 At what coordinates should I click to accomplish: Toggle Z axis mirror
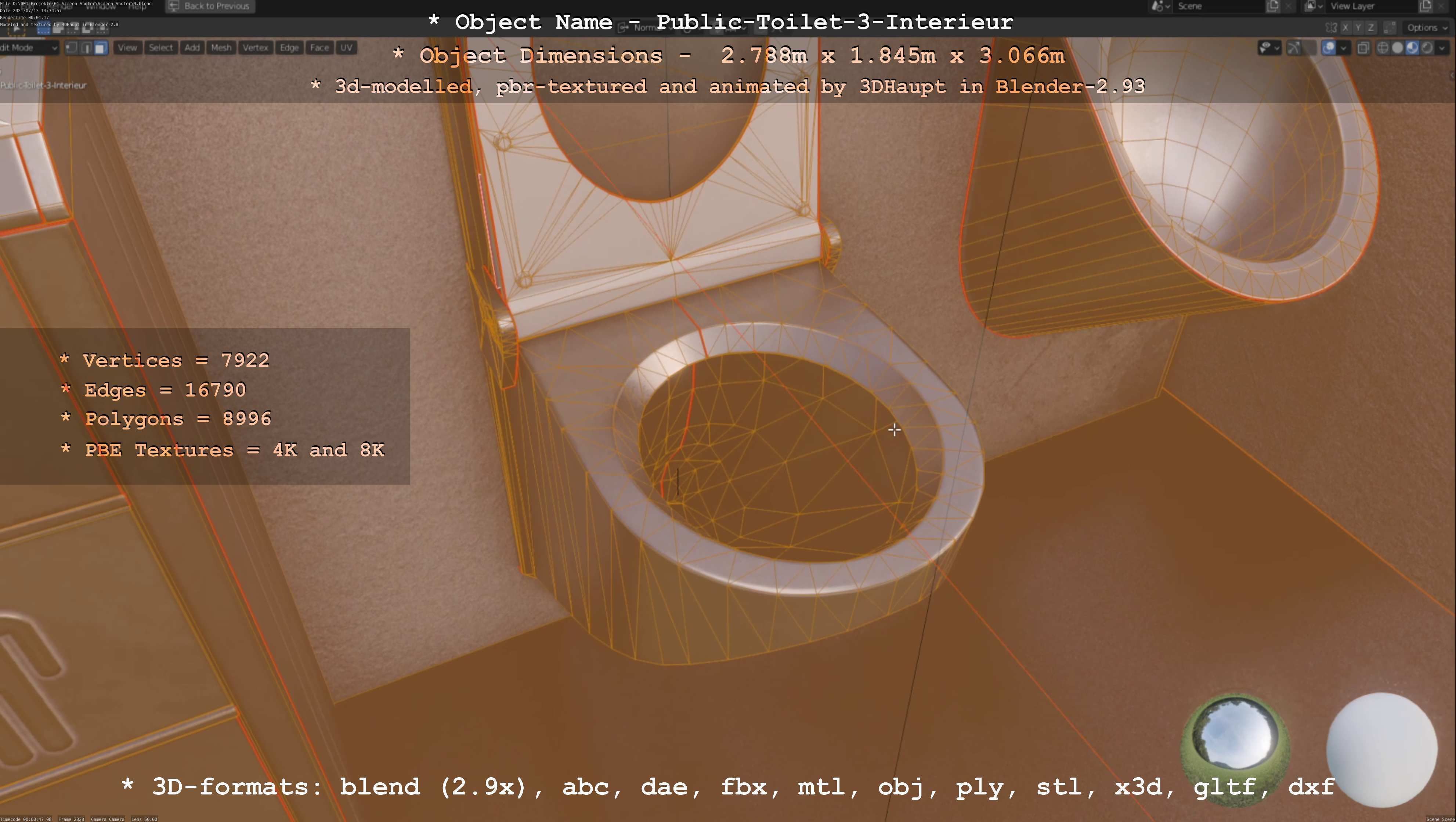(x=1371, y=28)
